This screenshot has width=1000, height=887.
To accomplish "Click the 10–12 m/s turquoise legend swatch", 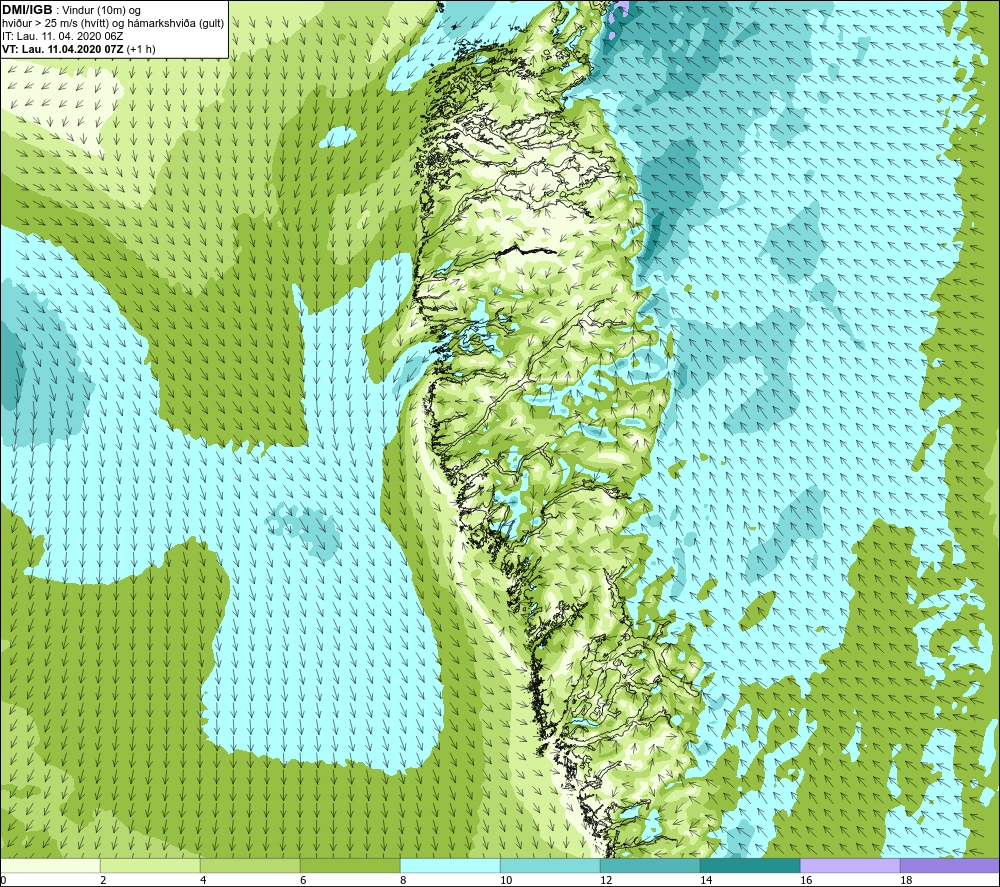I will tap(550, 865).
